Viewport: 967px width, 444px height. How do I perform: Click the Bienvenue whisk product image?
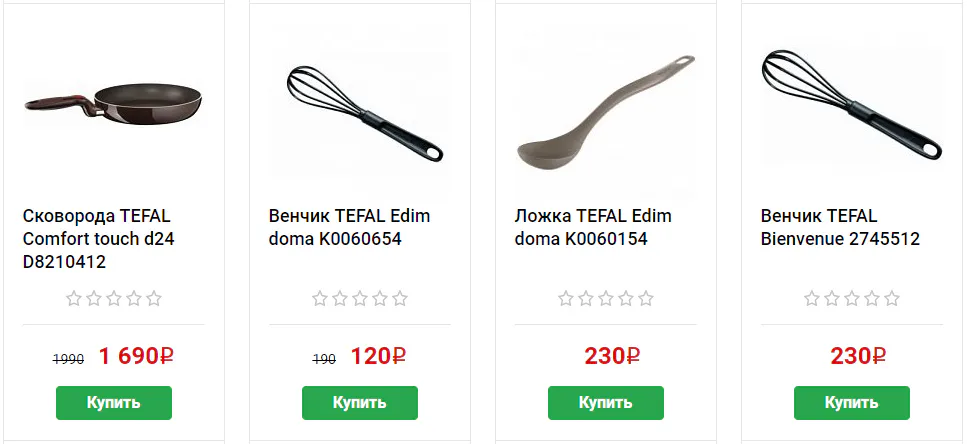tap(851, 105)
